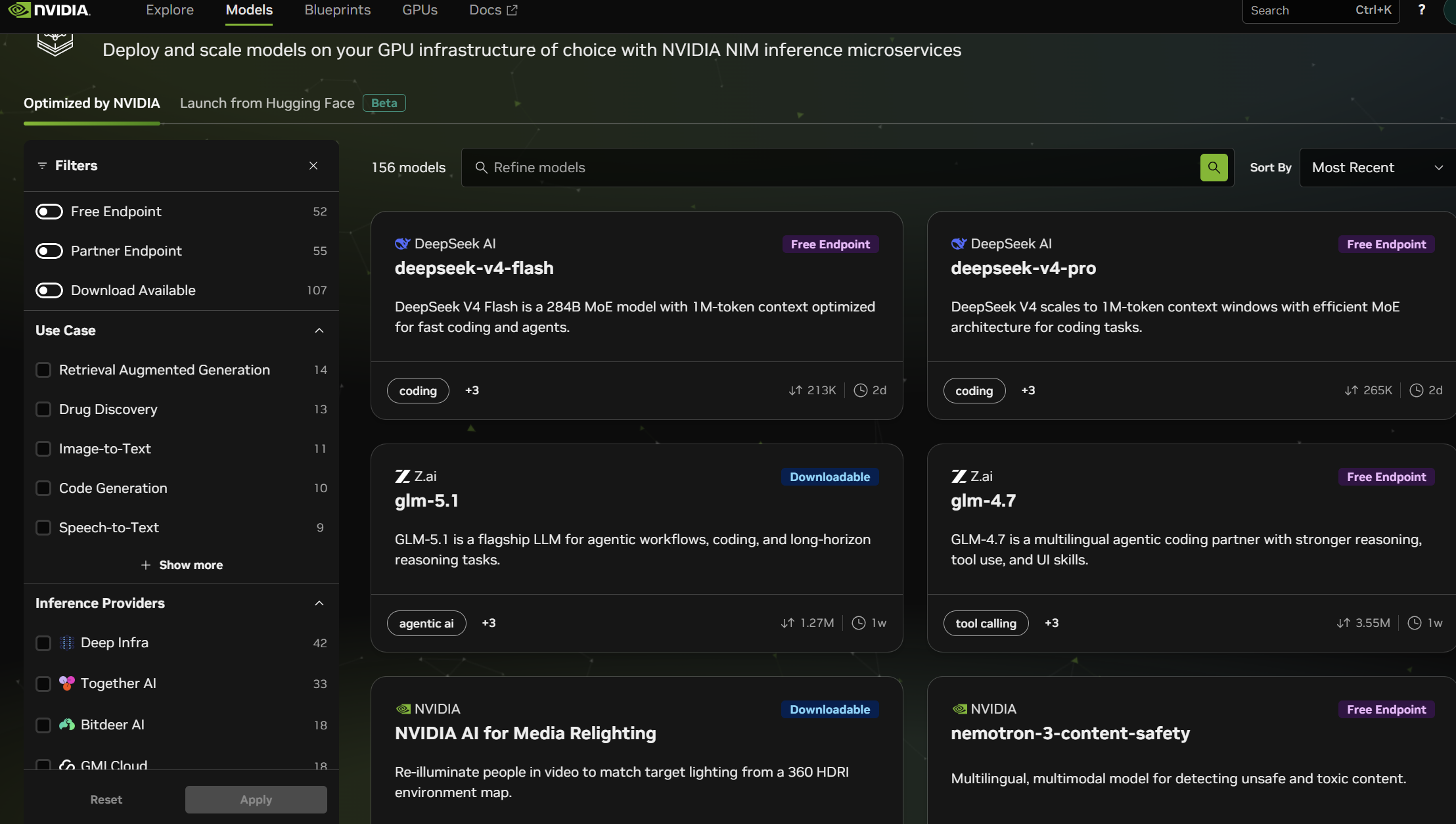Turn on the Download Available toggle

(x=49, y=290)
